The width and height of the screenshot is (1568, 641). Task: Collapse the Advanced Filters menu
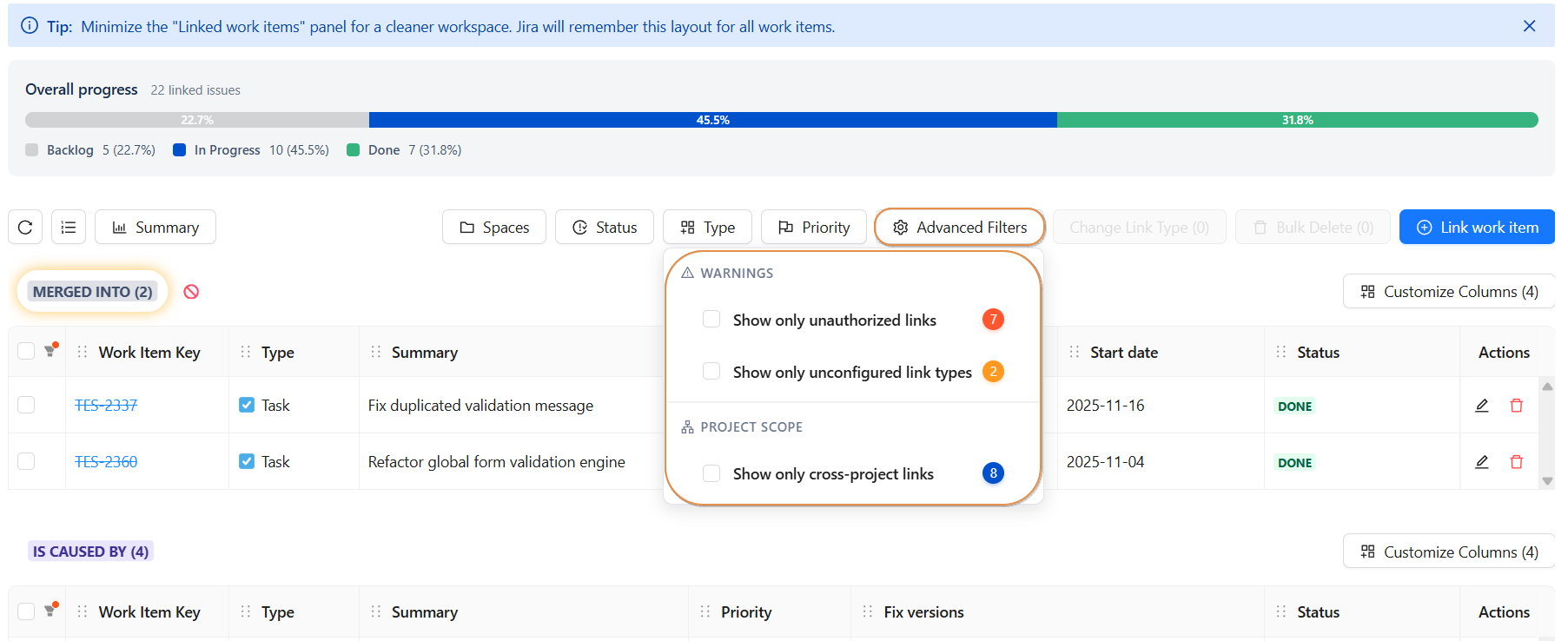959,228
